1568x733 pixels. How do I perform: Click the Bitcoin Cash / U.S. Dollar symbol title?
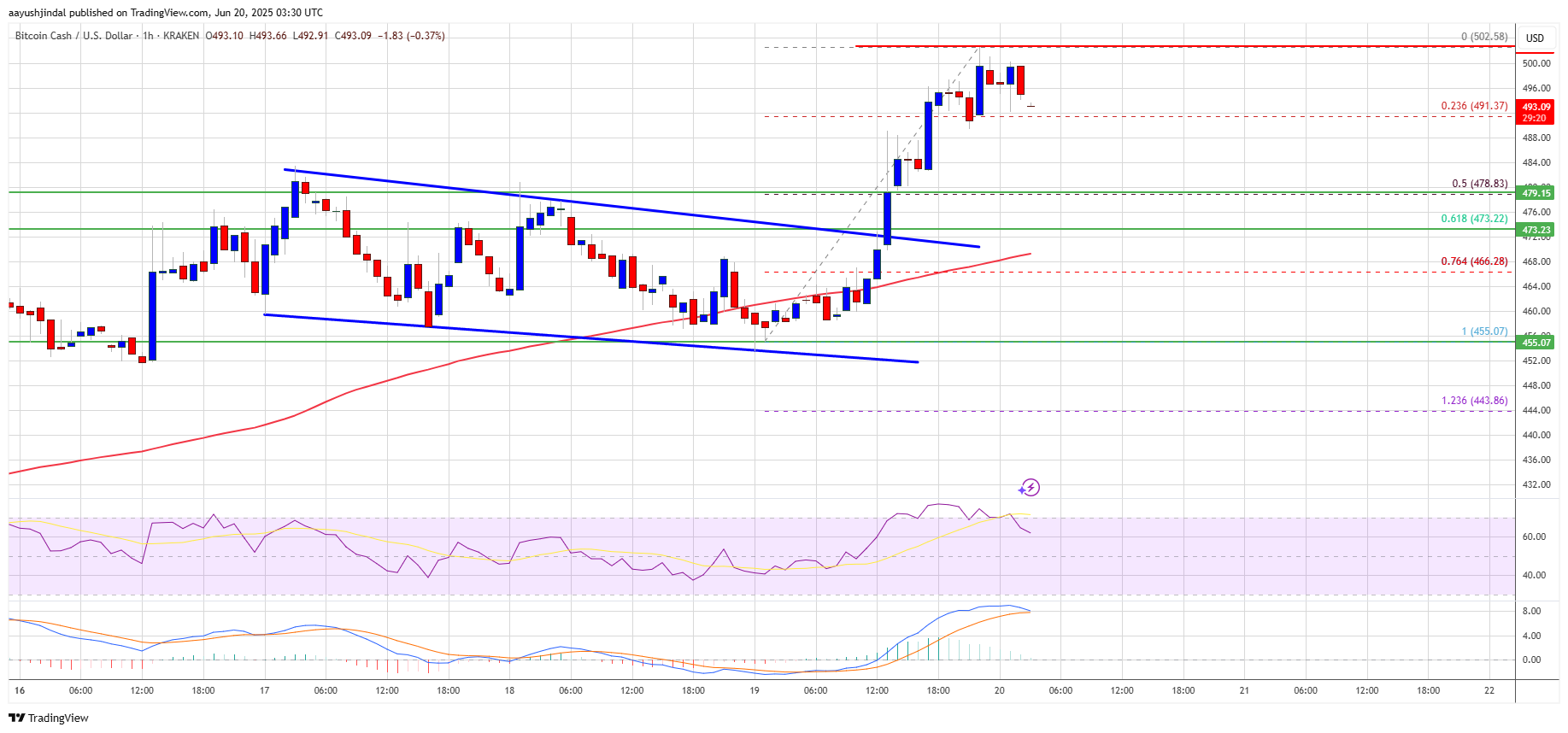pyautogui.click(x=73, y=36)
